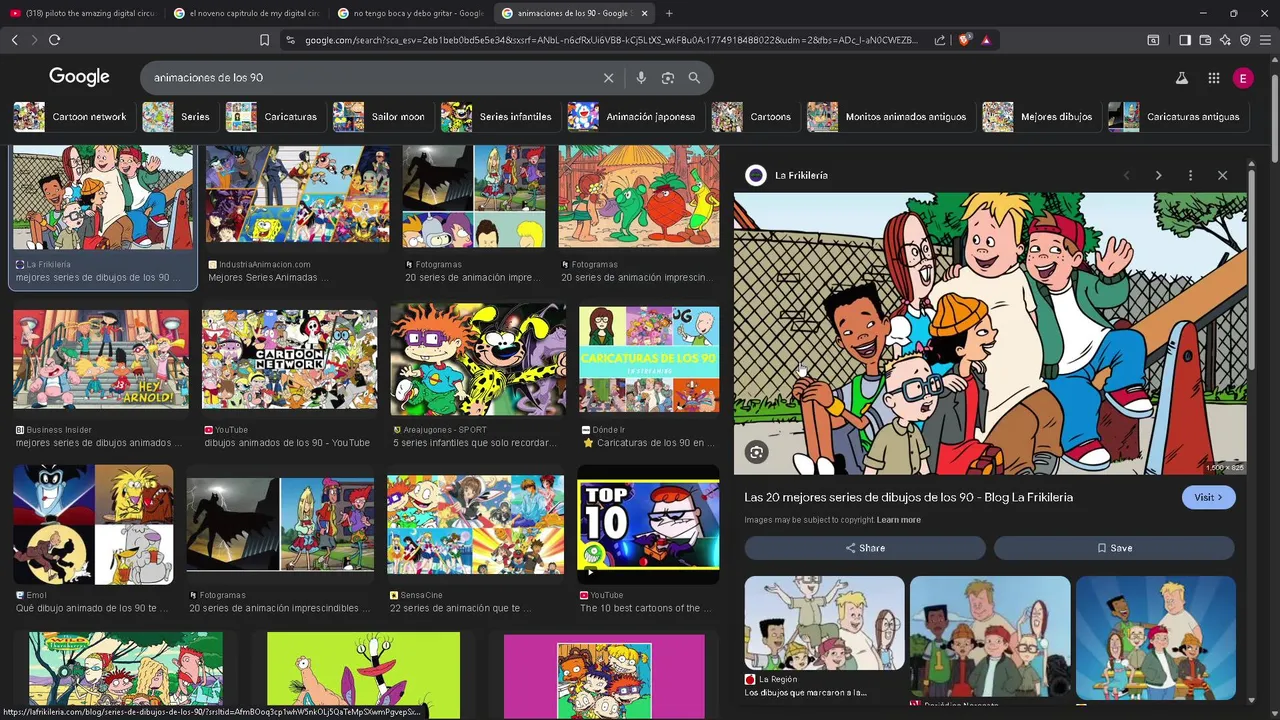Screen dimensions: 1280x720
Task: Switch to the piloto amazing digital circus tab
Action: (82, 13)
